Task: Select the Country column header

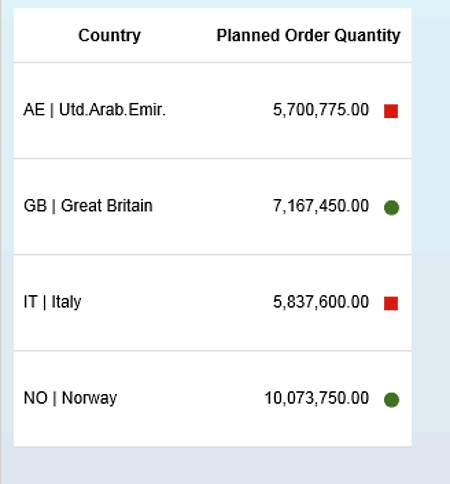Action: pos(109,35)
